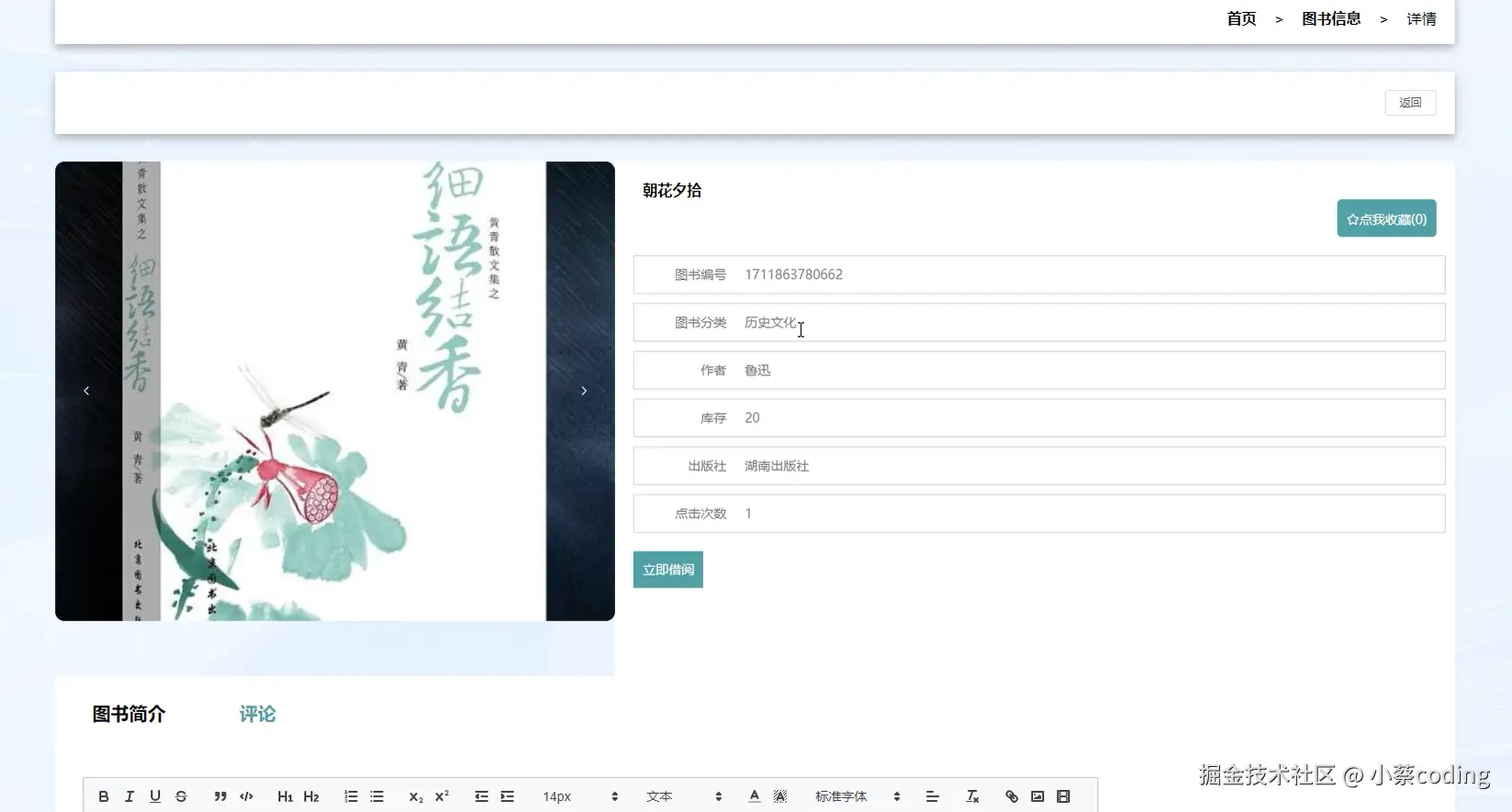Switch to the 评论 tab
1512x812 pixels.
[258, 715]
